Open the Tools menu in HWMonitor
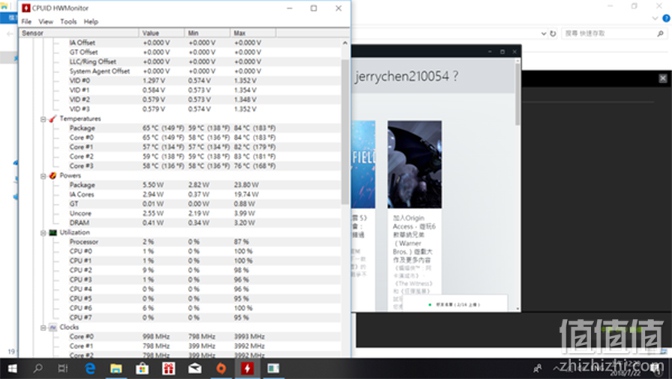Screen dimensions: 672x379 [x=68, y=21]
